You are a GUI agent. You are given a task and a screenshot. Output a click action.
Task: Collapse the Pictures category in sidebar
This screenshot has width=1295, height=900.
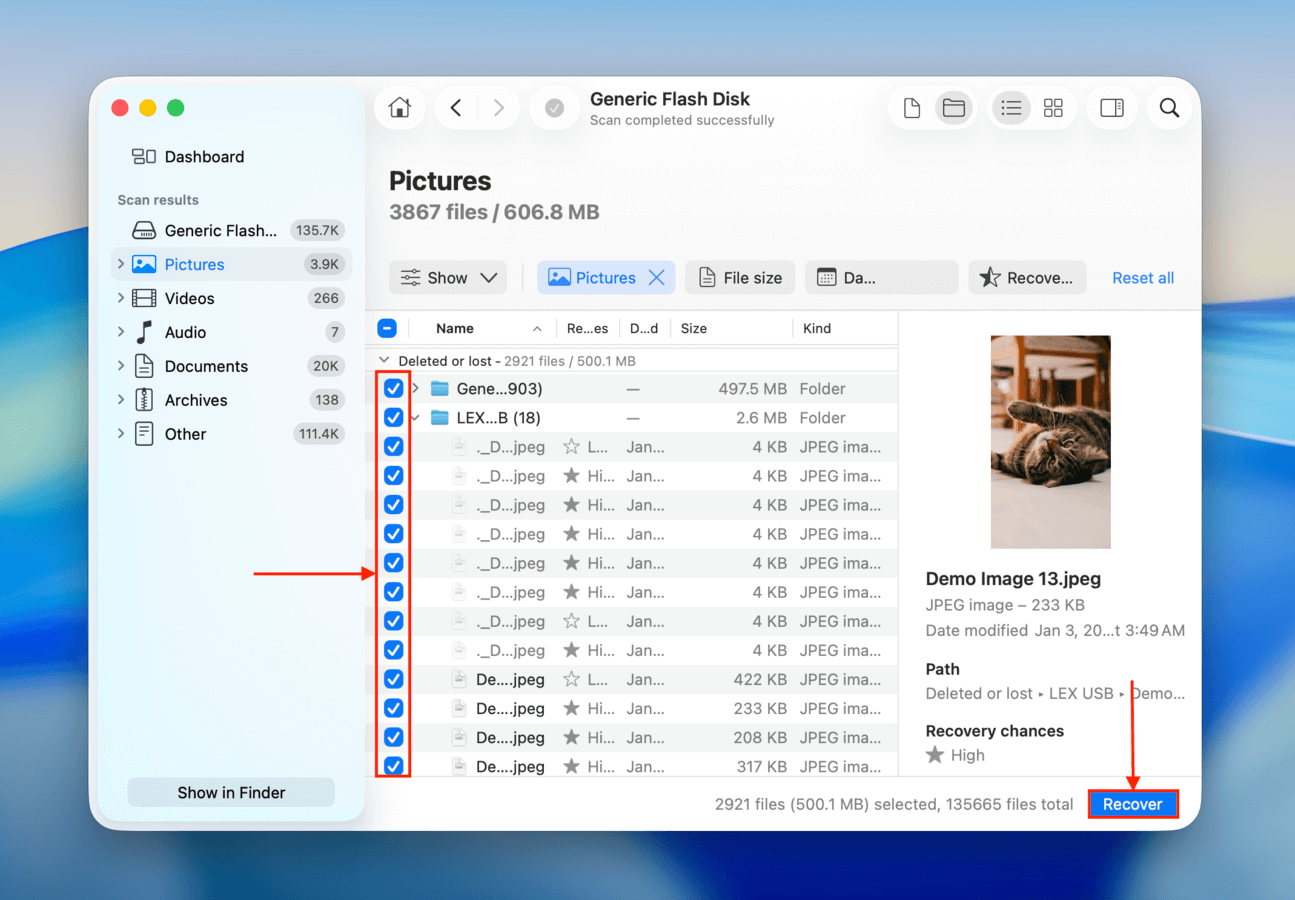click(x=120, y=263)
